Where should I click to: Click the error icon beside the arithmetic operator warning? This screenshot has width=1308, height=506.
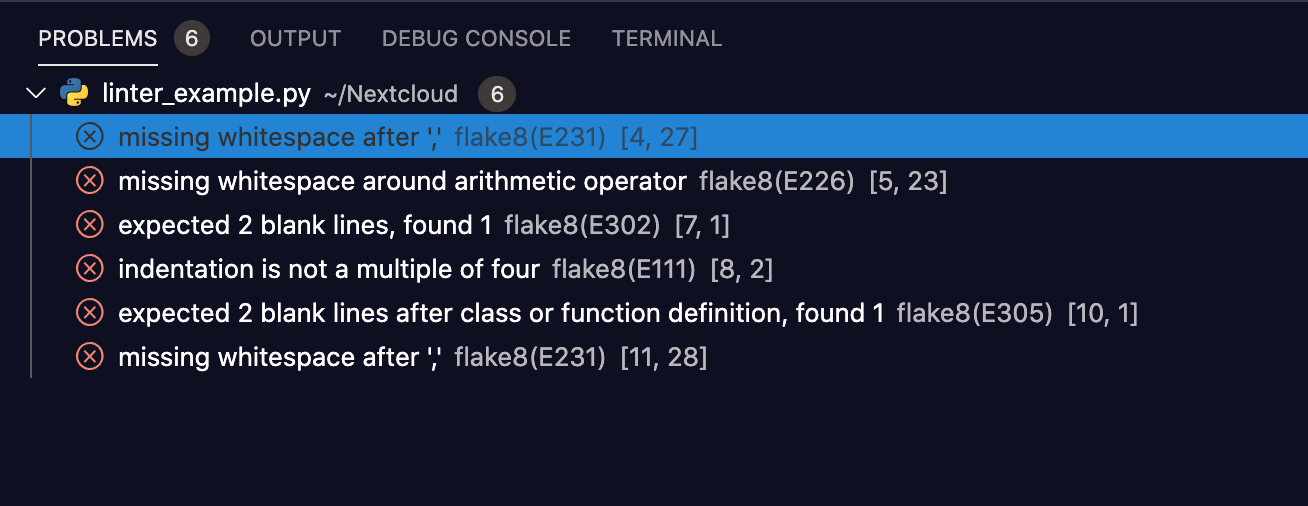click(x=90, y=181)
